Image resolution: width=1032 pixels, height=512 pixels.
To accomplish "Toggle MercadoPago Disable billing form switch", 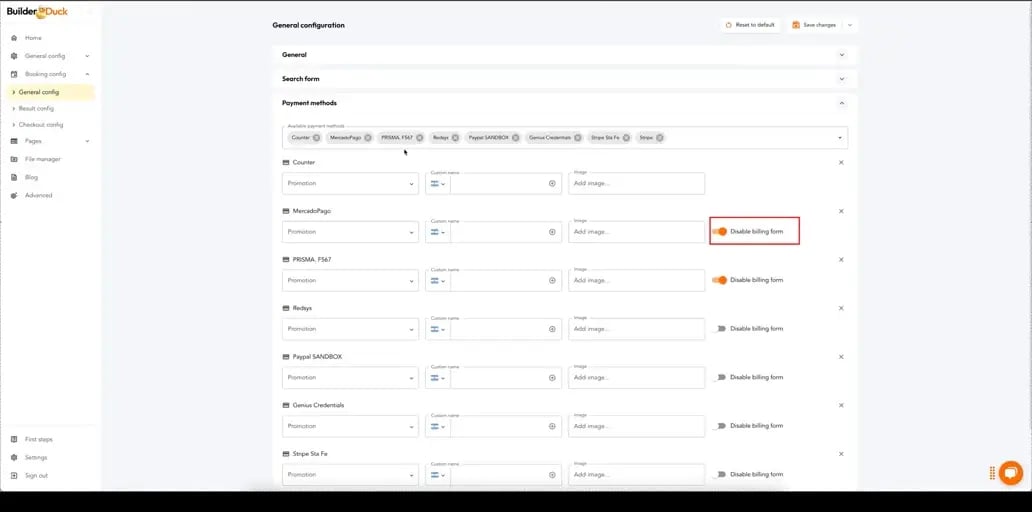I will click(x=719, y=232).
